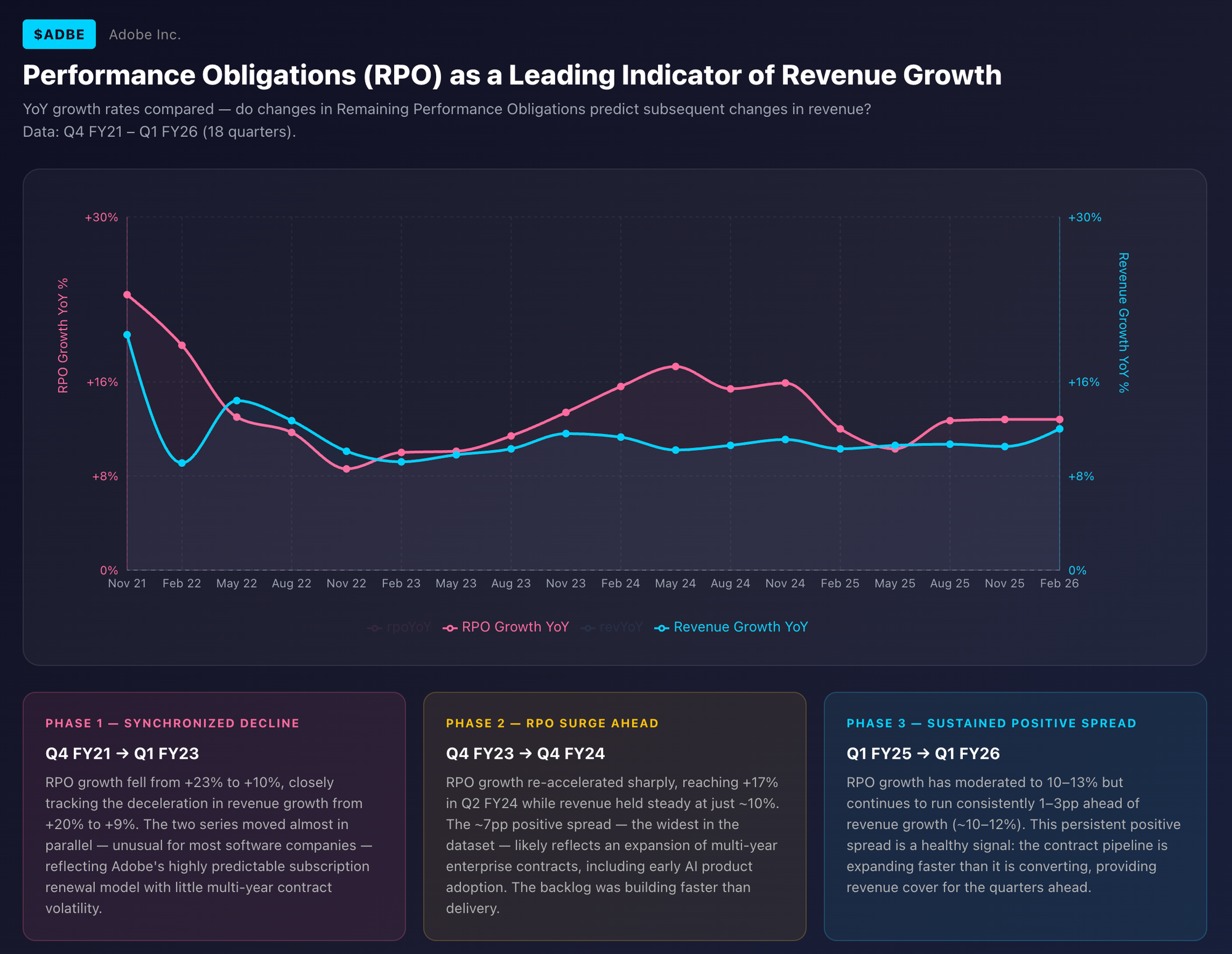Open the Phase 1 Synchronized Decline card
1232x954 pixels.
click(x=214, y=815)
